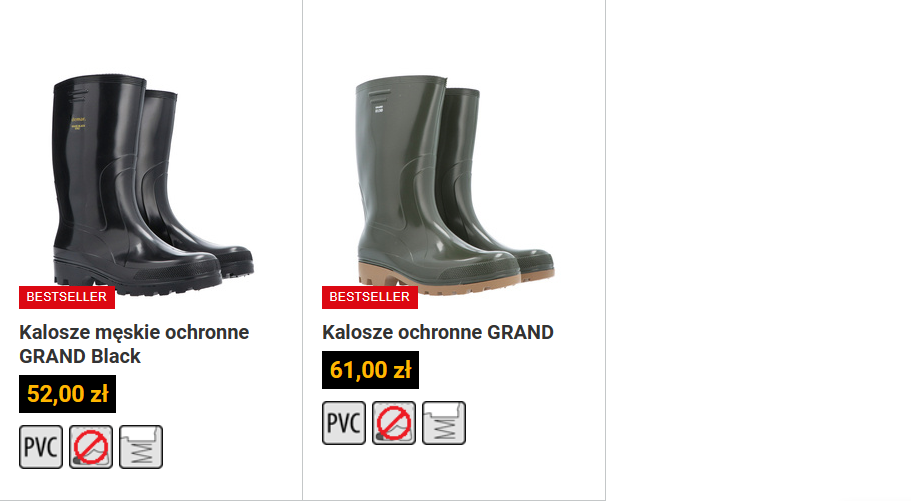Click BESTSELLER badge on black boots

[x=67, y=297]
